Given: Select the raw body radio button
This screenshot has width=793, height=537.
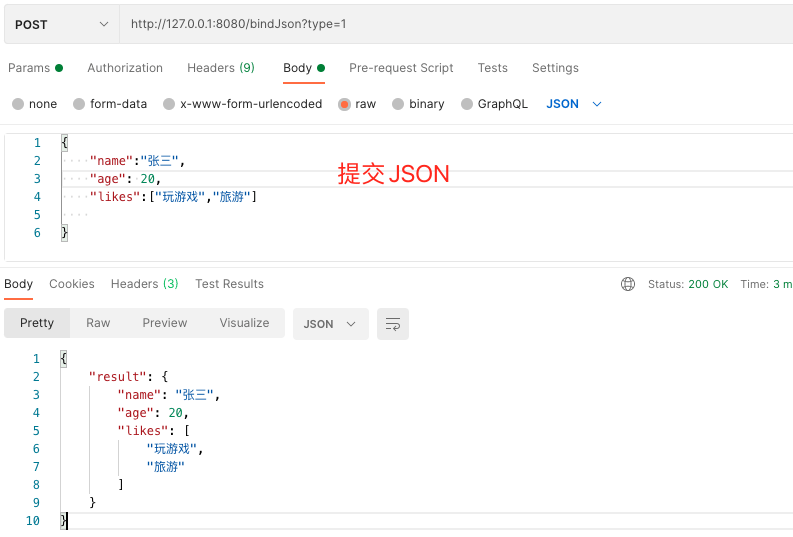Looking at the screenshot, I should pos(345,104).
